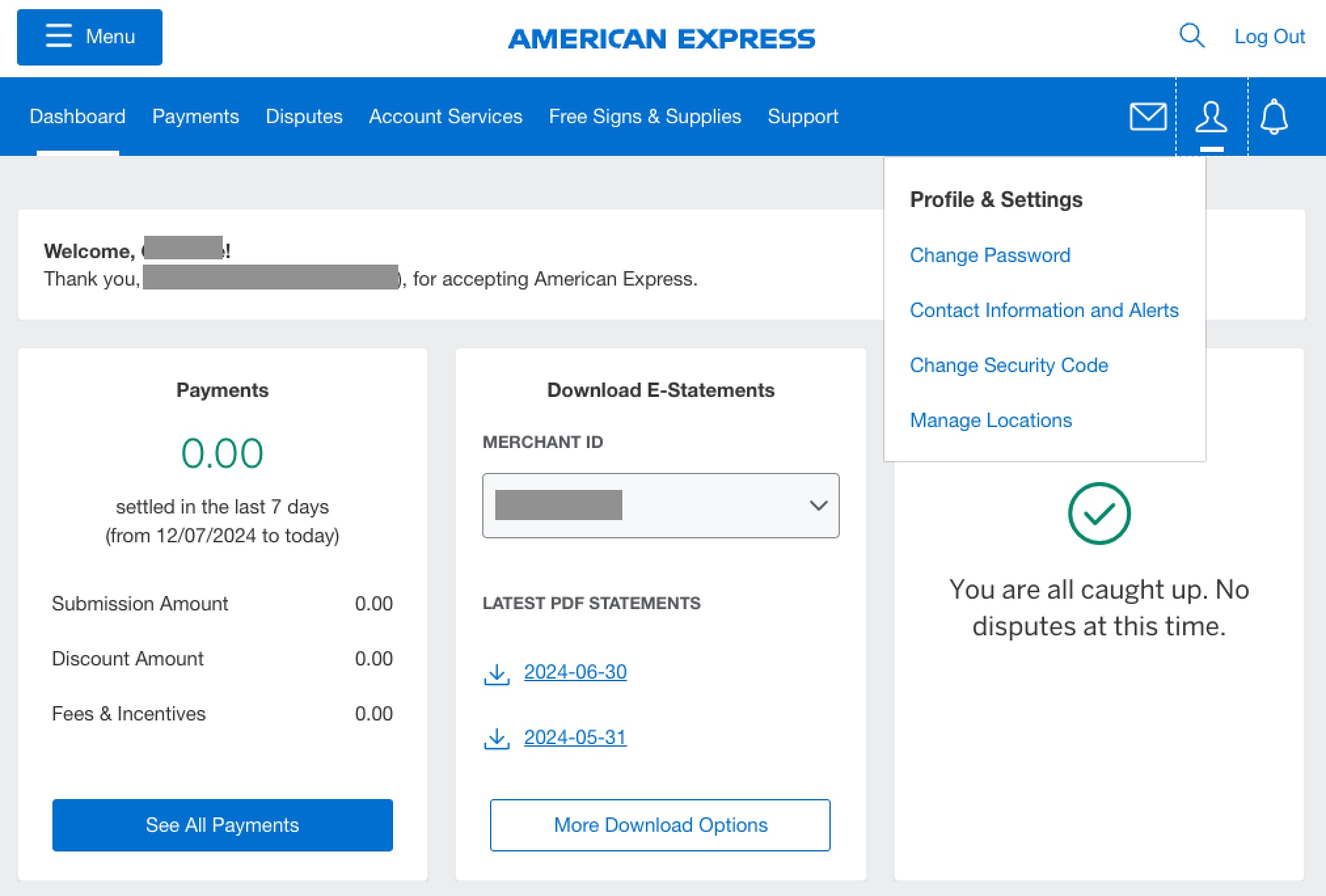The height and width of the screenshot is (896, 1326).
Task: Navigate to Account Services
Action: coord(445,117)
